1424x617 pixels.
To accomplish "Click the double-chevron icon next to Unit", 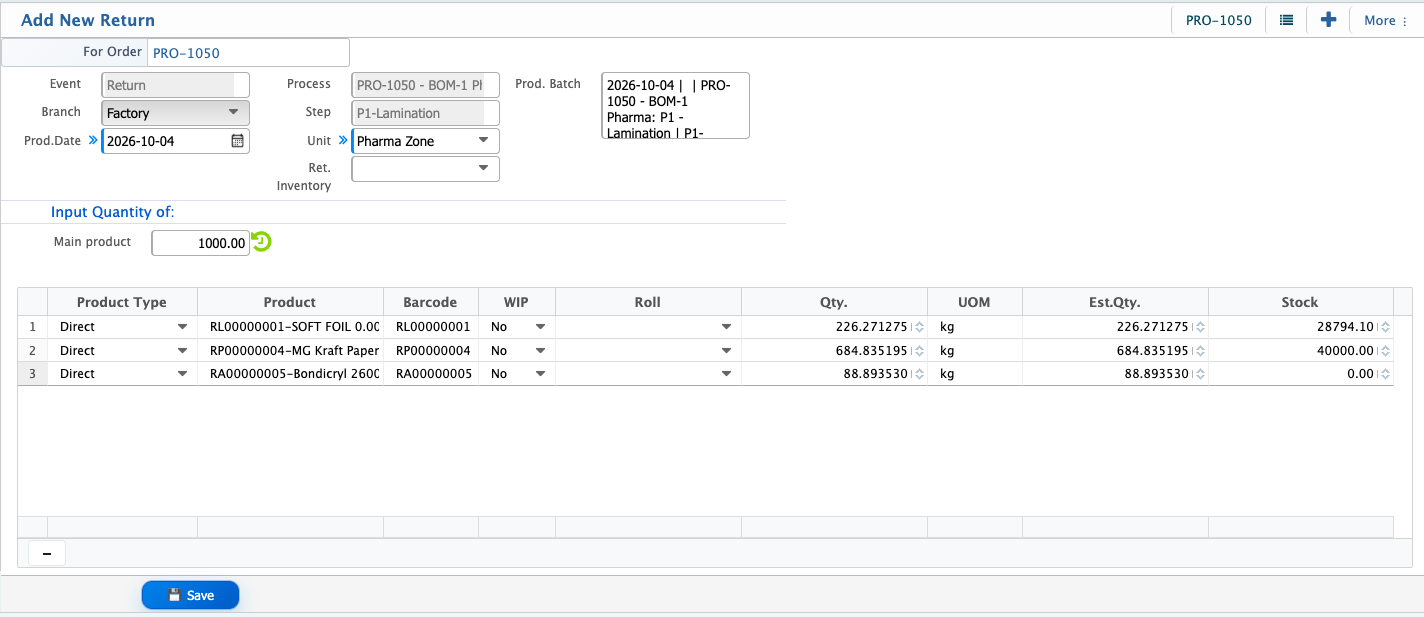I will [343, 141].
